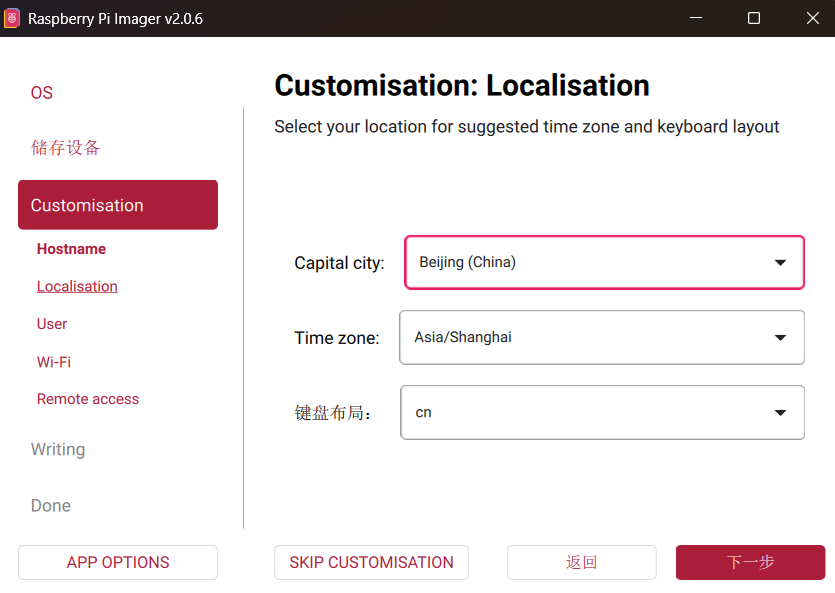Expand the 键盘布局 keyboard layout dropdown arrow
This screenshot has height=593, width=835.
tap(780, 413)
